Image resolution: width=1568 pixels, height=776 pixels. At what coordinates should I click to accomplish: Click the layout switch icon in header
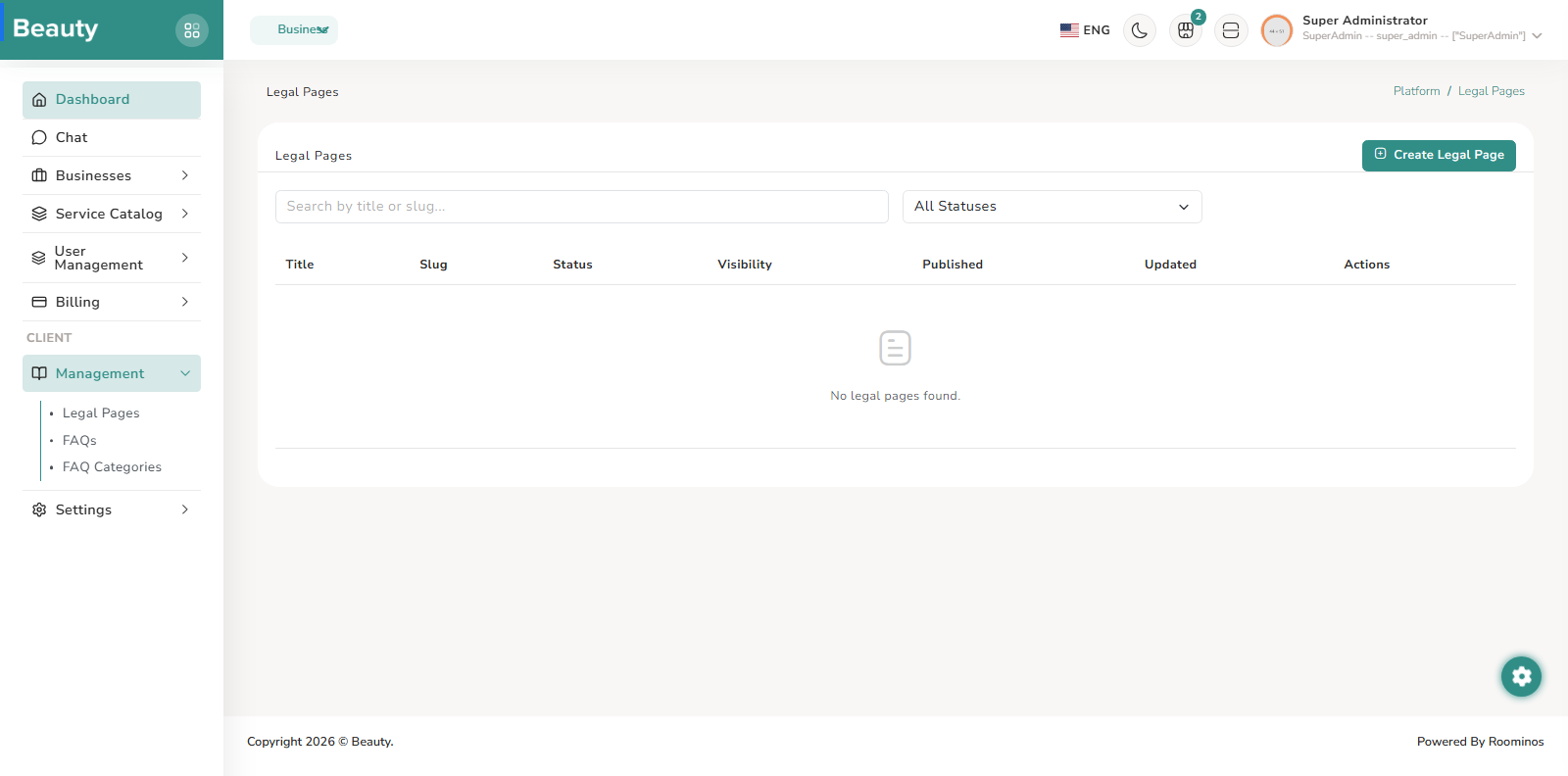point(1231,30)
